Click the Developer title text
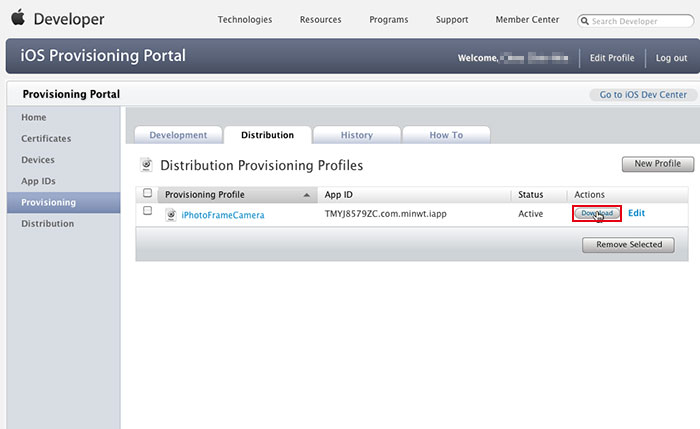 pyautogui.click(x=69, y=19)
